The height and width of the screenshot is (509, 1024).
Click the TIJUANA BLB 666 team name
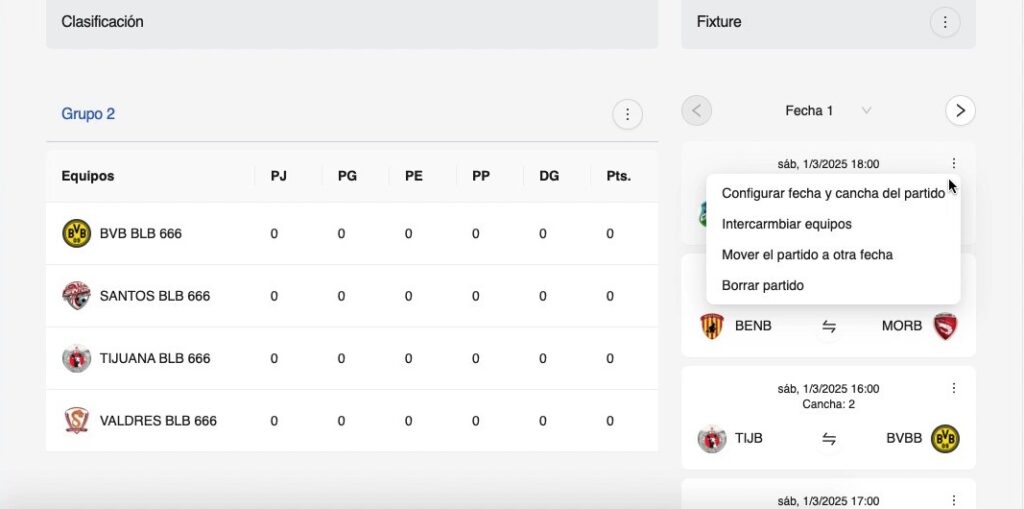tap(155, 358)
